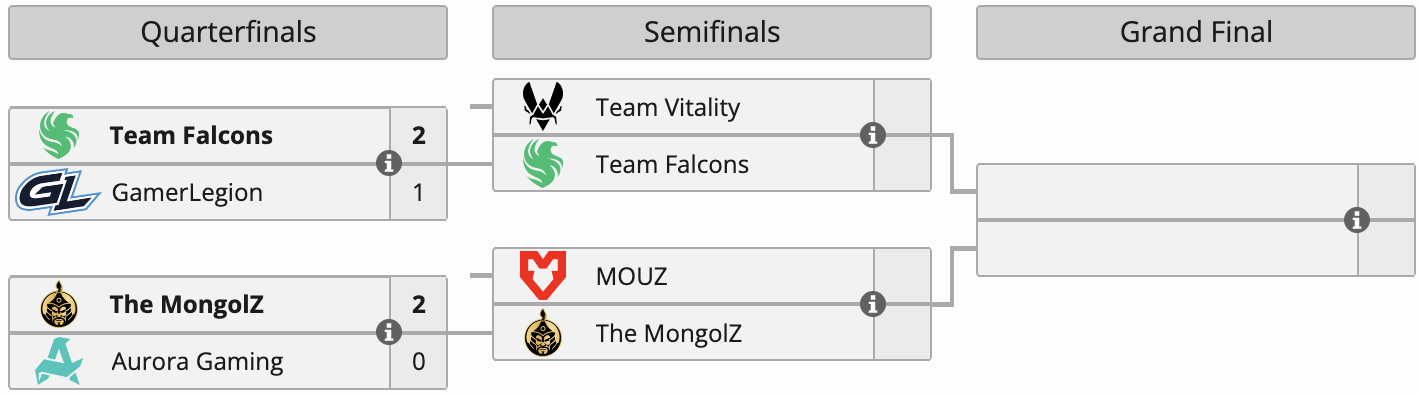Show details for the MOUZ vs MongolZ semifinal
The height and width of the screenshot is (396, 1420).
873,304
